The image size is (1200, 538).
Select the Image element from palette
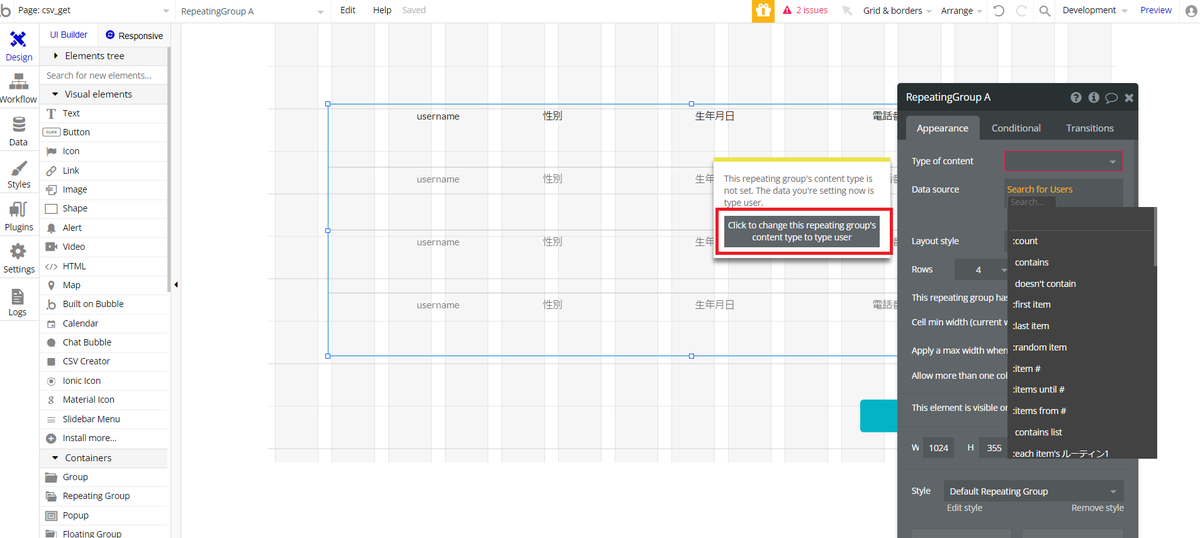(x=105, y=189)
